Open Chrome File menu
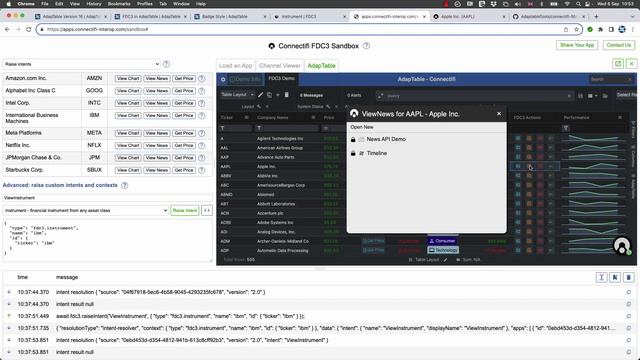 (x=45, y=4)
